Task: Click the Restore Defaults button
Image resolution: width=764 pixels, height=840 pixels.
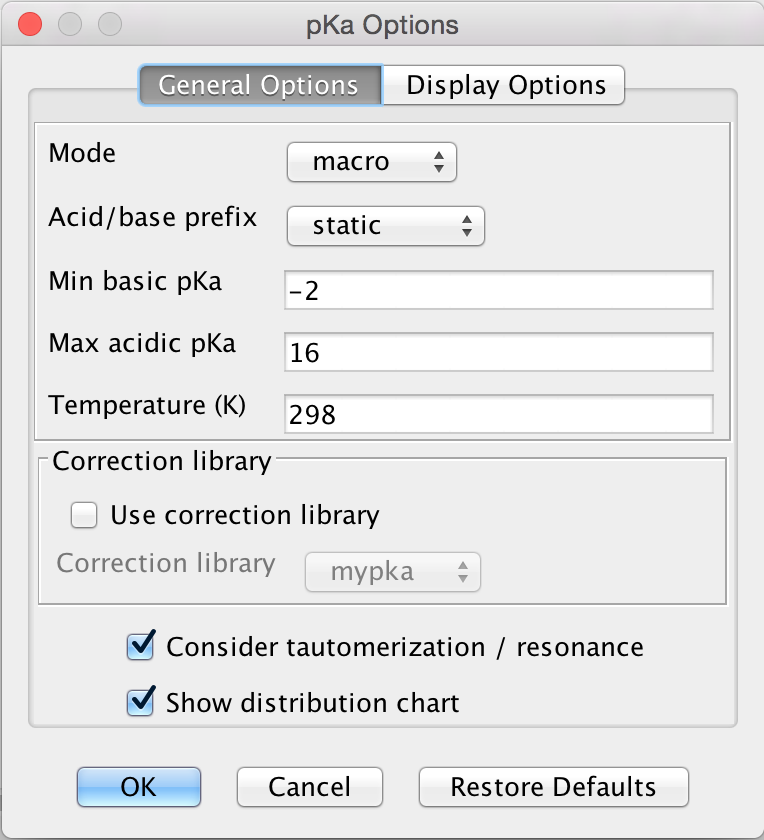Action: (x=553, y=787)
